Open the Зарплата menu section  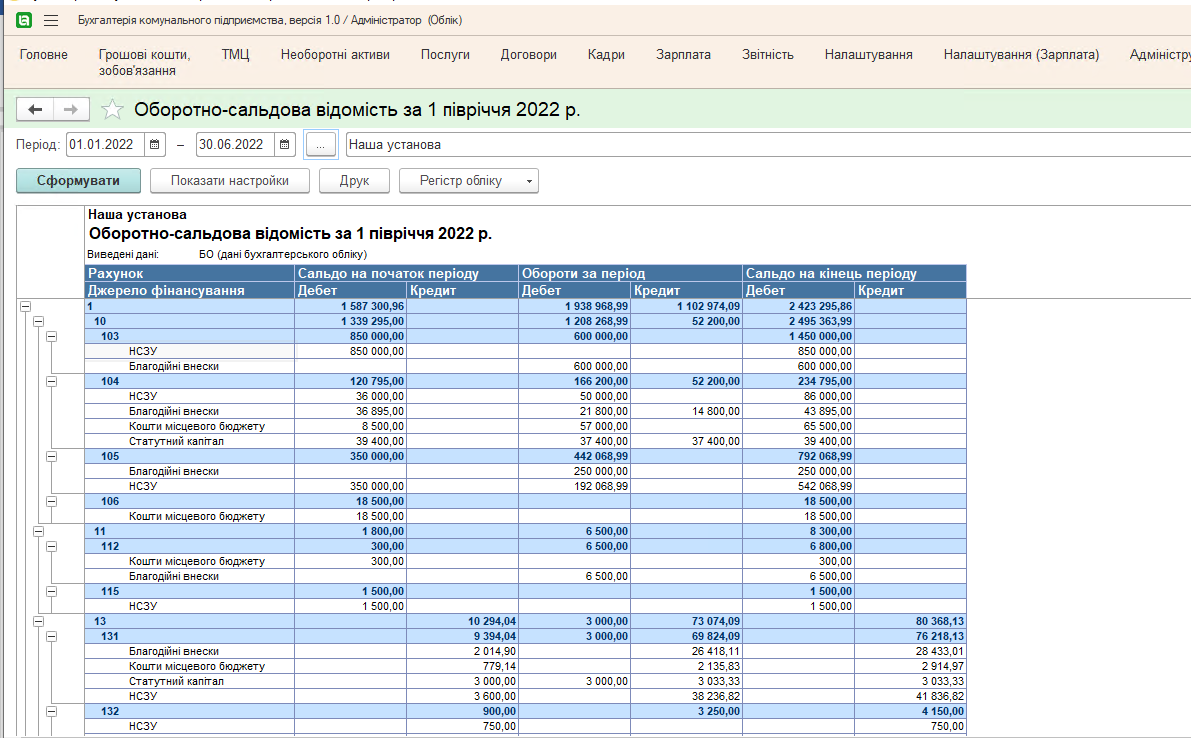683,55
